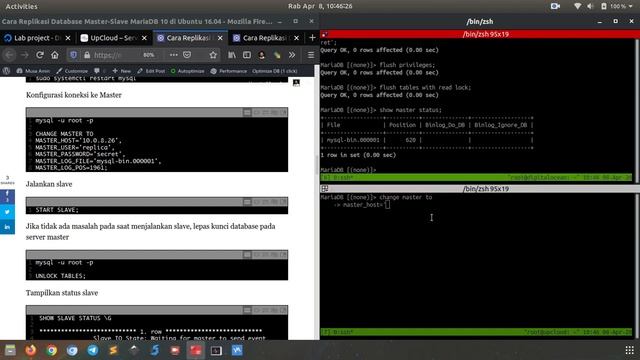640x360 pixels.
Task: Click the upper terminal pane title bar
Action: 480,34
